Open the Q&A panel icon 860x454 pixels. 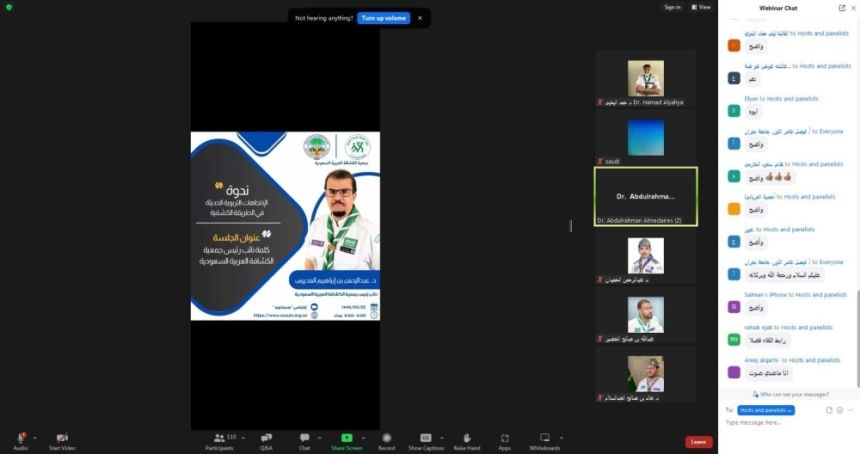tap(266, 437)
